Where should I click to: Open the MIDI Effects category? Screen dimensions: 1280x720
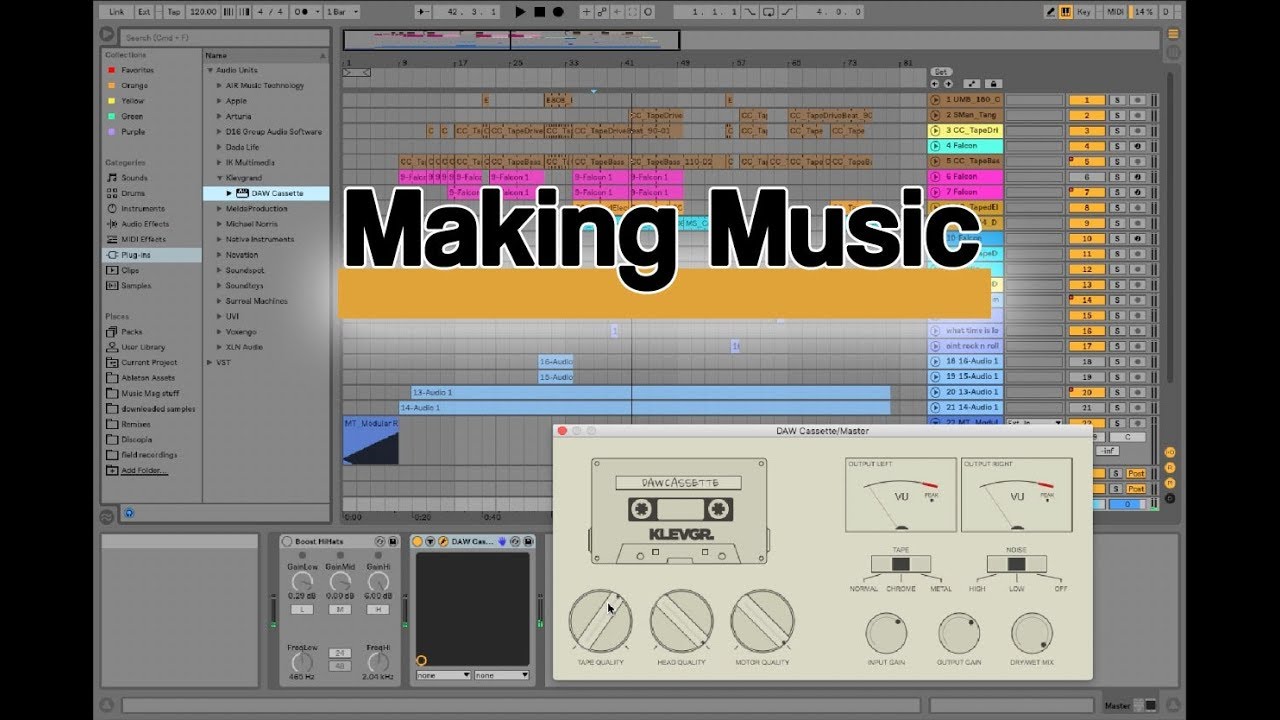tap(143, 240)
